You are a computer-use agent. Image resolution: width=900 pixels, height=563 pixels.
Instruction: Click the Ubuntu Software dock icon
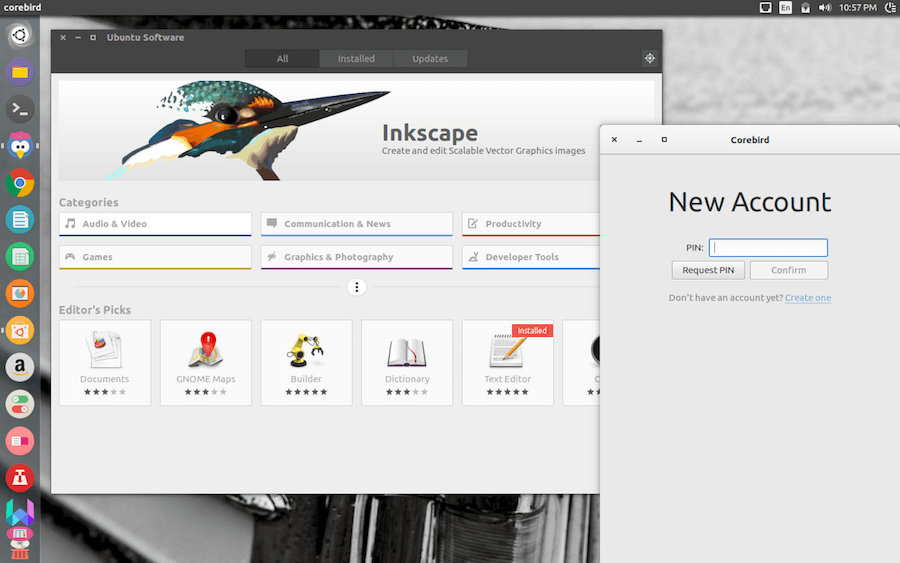tap(20, 331)
